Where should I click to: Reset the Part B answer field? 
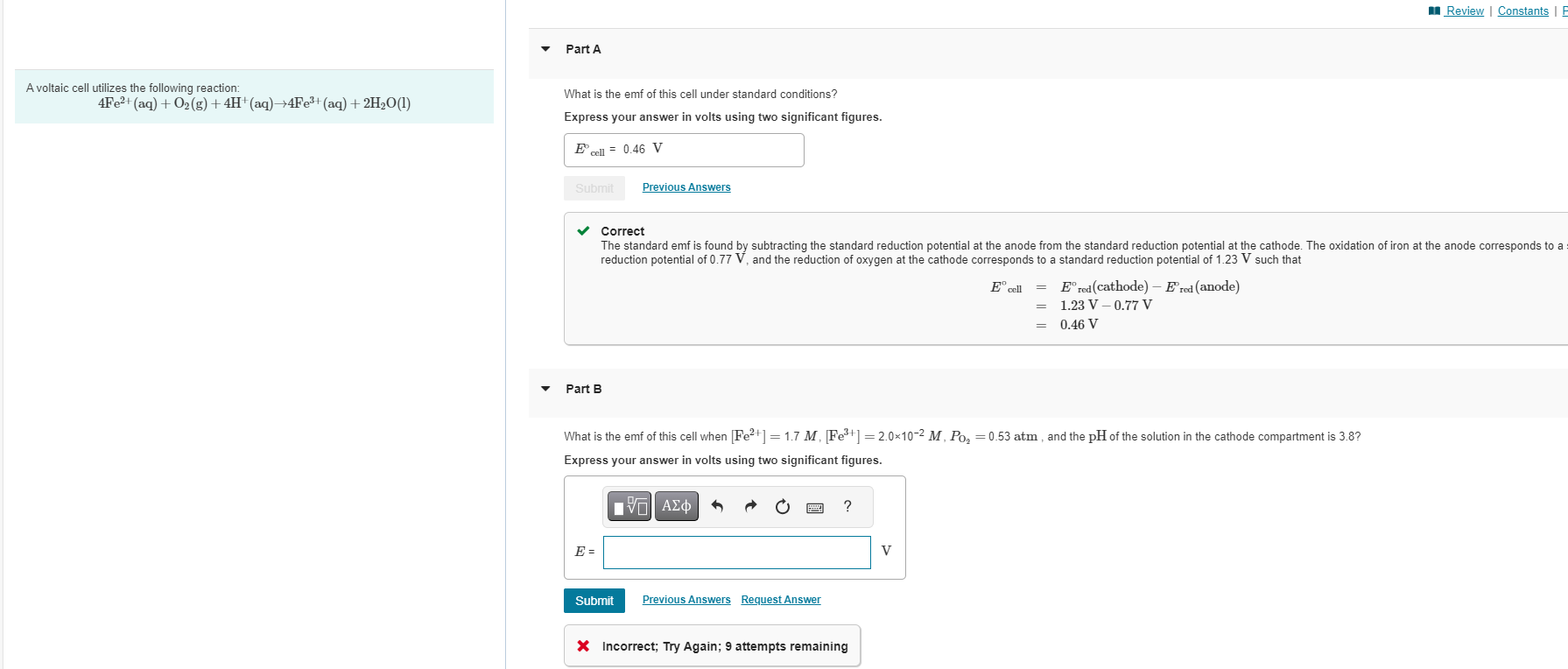coord(782,506)
